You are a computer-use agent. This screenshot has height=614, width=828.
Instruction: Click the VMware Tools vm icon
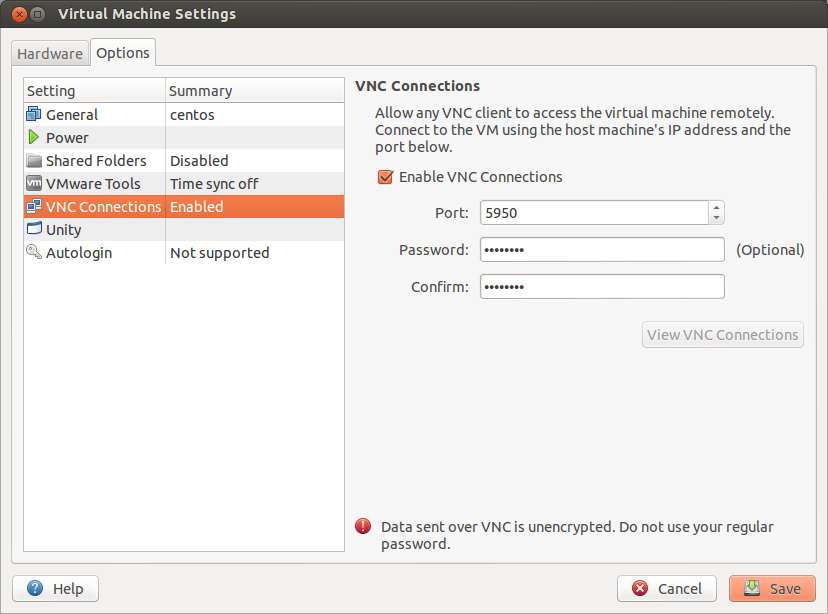pyautogui.click(x=34, y=183)
